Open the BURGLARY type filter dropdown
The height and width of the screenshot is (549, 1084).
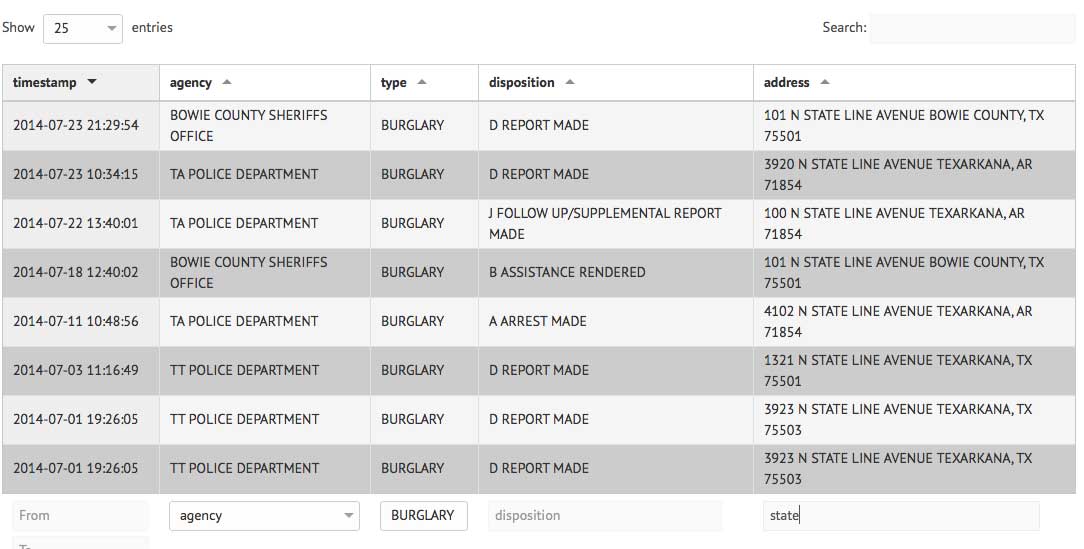point(422,515)
